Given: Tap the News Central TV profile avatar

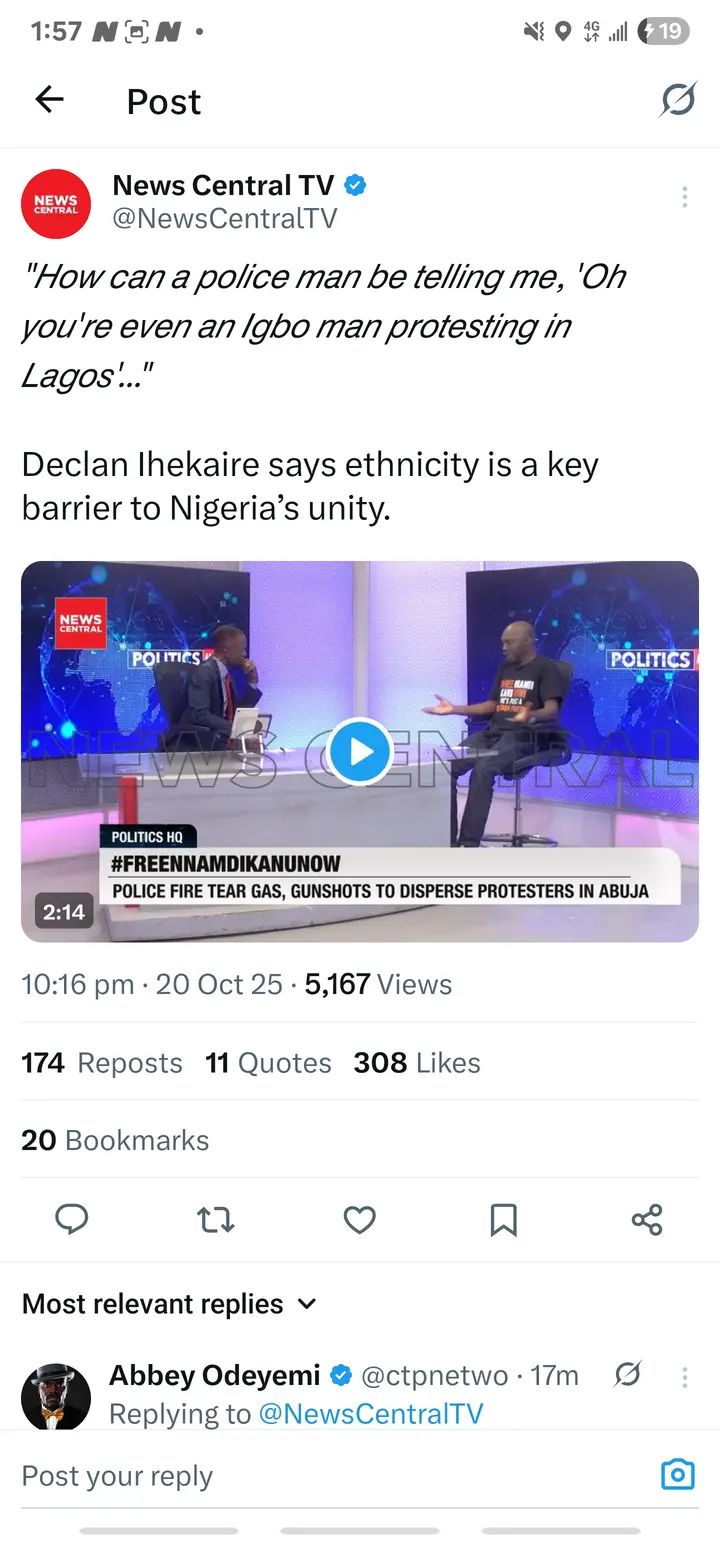Looking at the screenshot, I should click(x=56, y=203).
